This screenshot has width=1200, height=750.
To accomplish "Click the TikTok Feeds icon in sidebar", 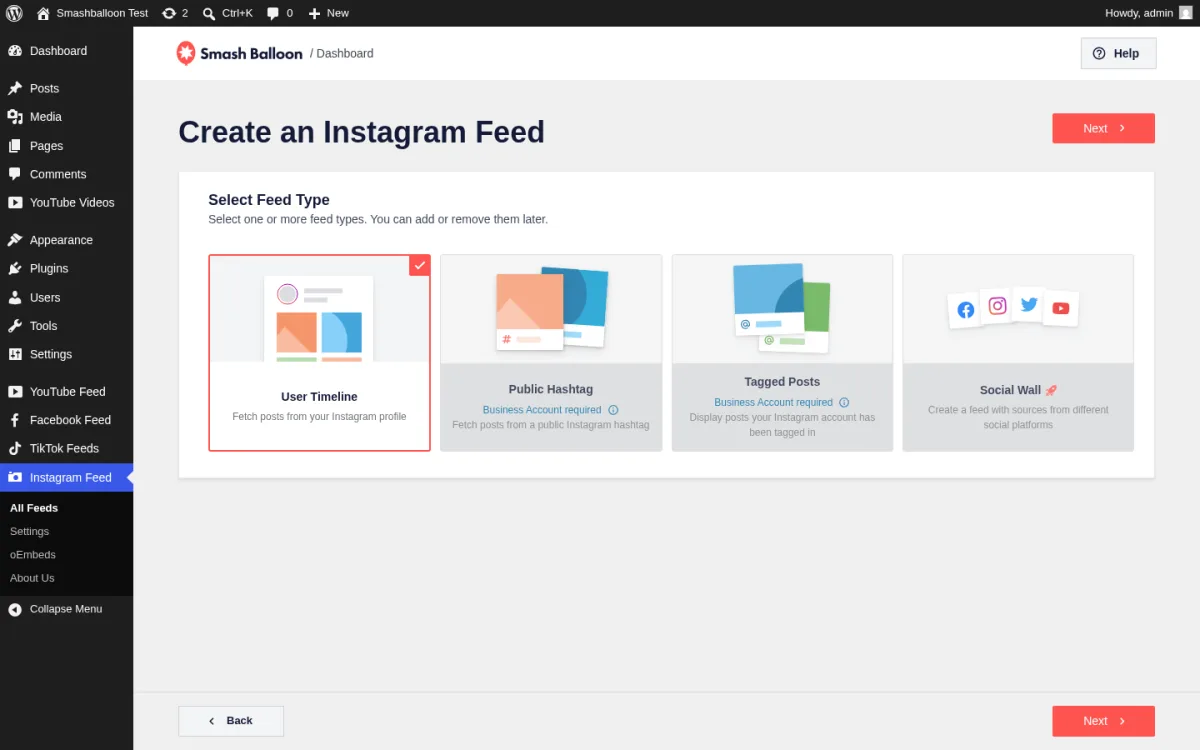I will pyautogui.click(x=15, y=448).
